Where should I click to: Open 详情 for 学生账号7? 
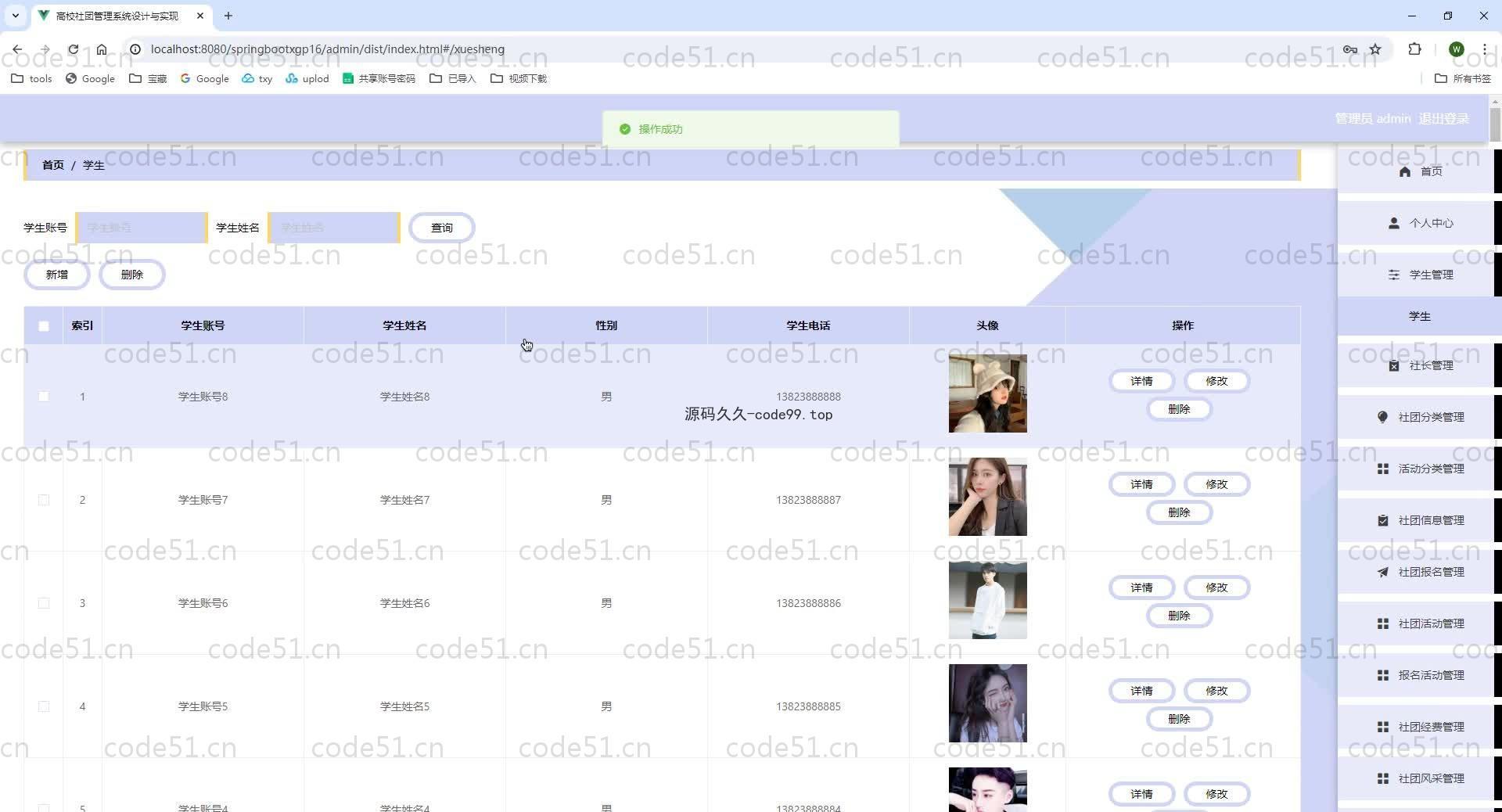[x=1141, y=484]
